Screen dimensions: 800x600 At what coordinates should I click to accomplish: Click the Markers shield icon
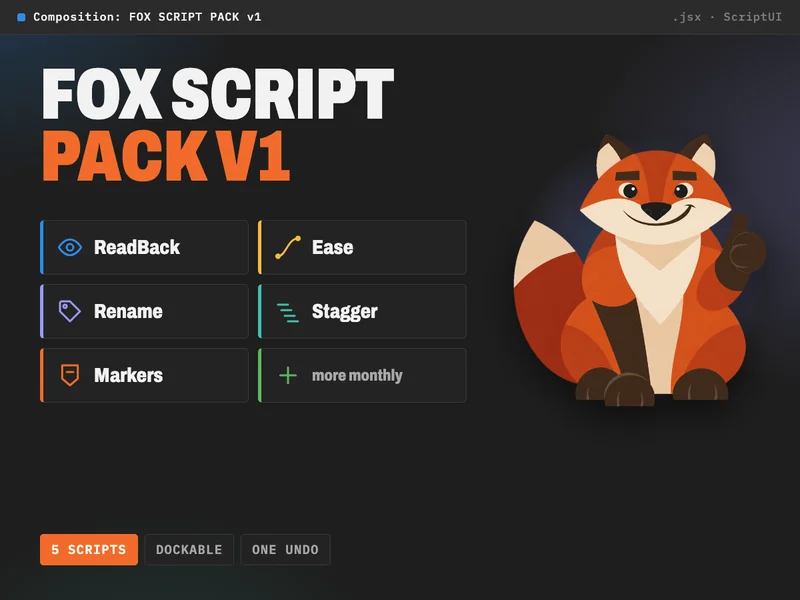point(70,376)
